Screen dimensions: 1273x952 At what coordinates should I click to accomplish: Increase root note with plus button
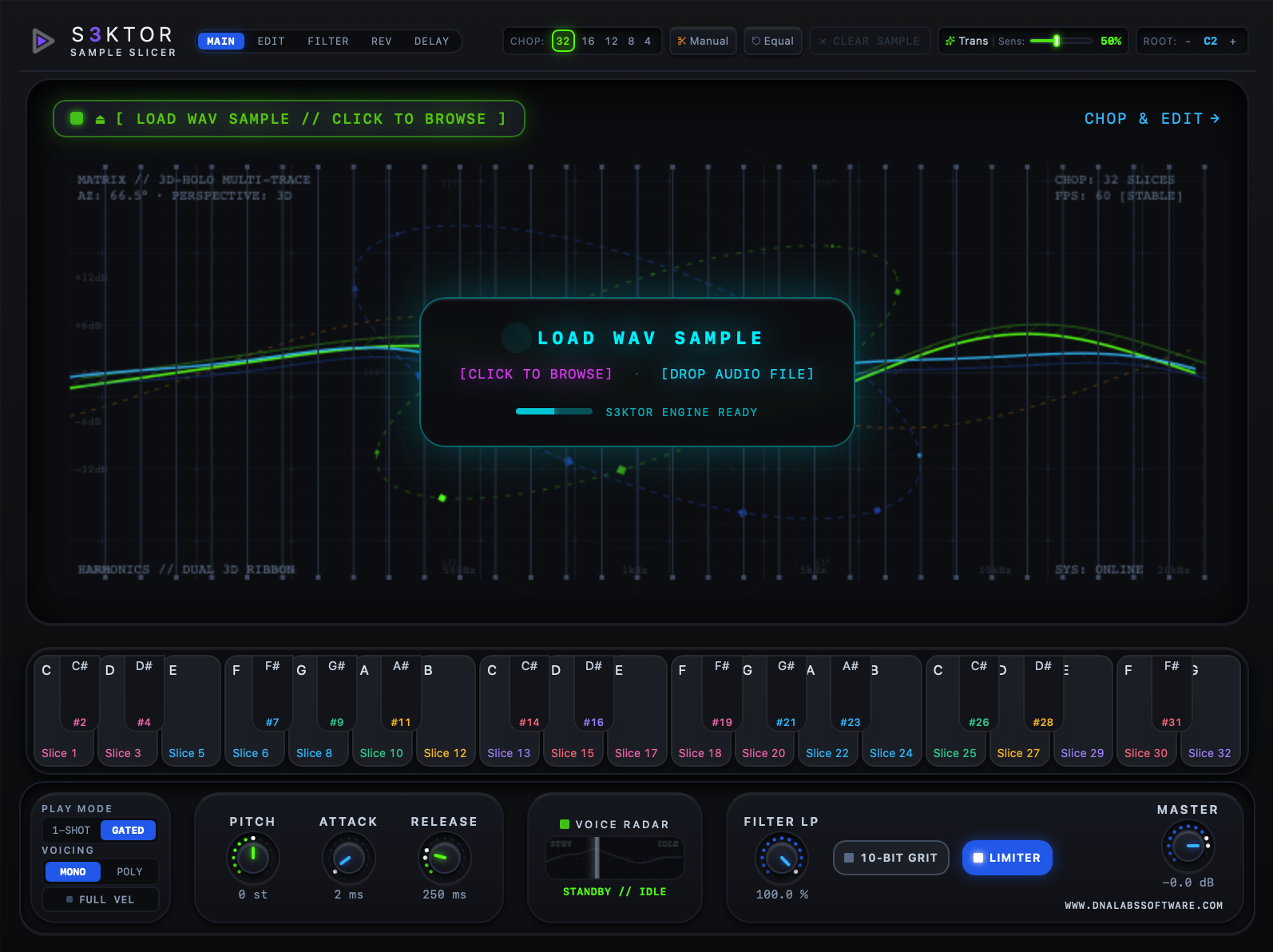pyautogui.click(x=1232, y=42)
